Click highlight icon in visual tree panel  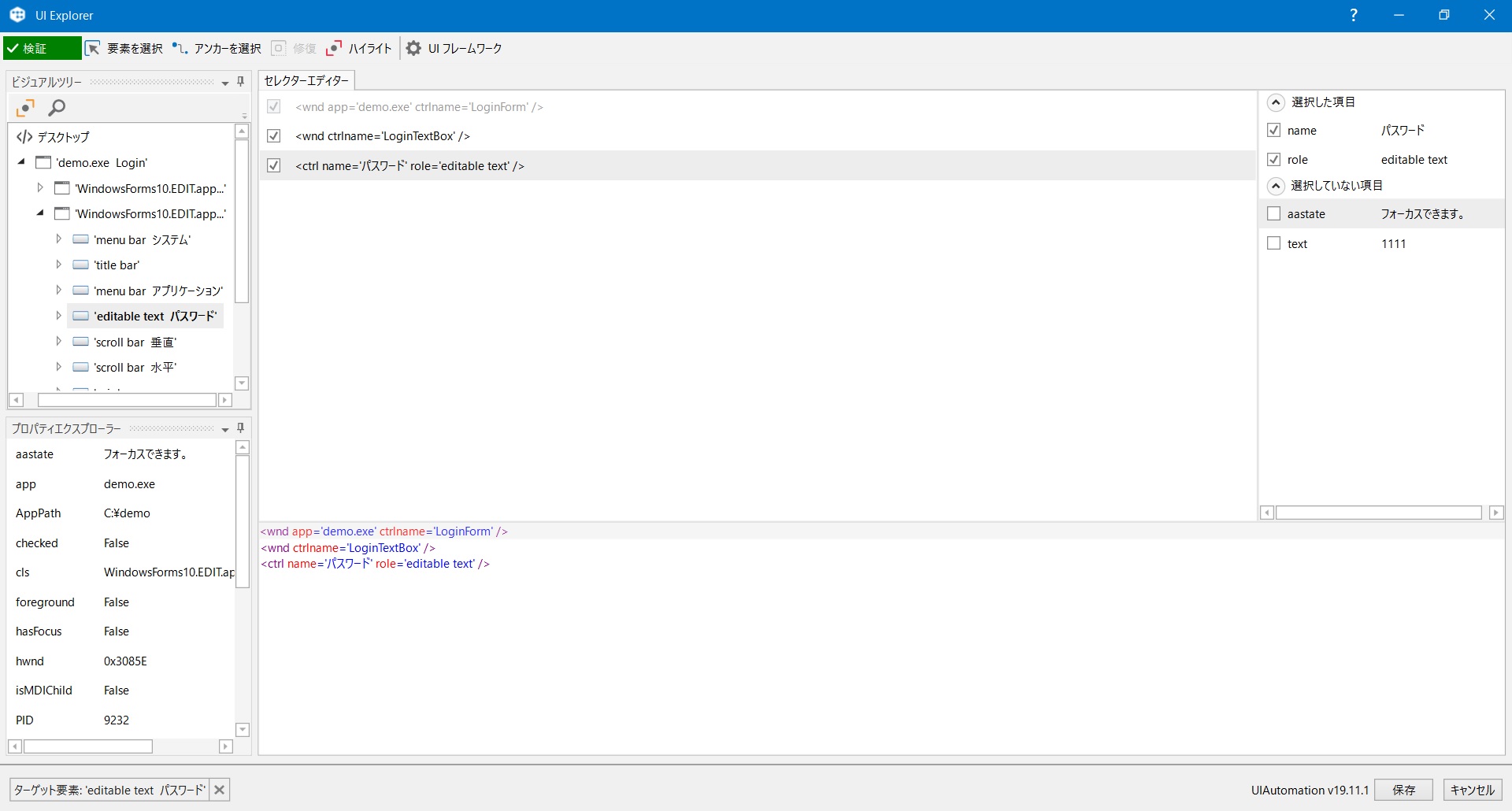click(25, 108)
